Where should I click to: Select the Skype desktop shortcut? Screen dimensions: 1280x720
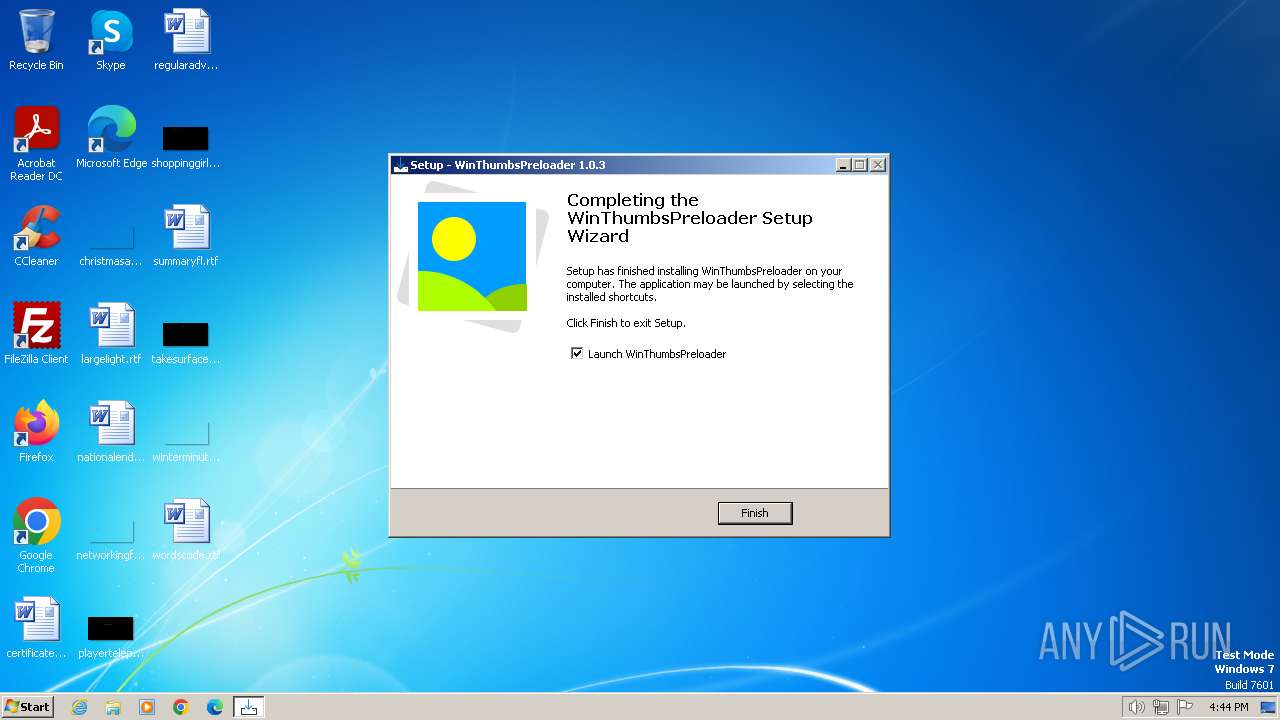pyautogui.click(x=111, y=40)
